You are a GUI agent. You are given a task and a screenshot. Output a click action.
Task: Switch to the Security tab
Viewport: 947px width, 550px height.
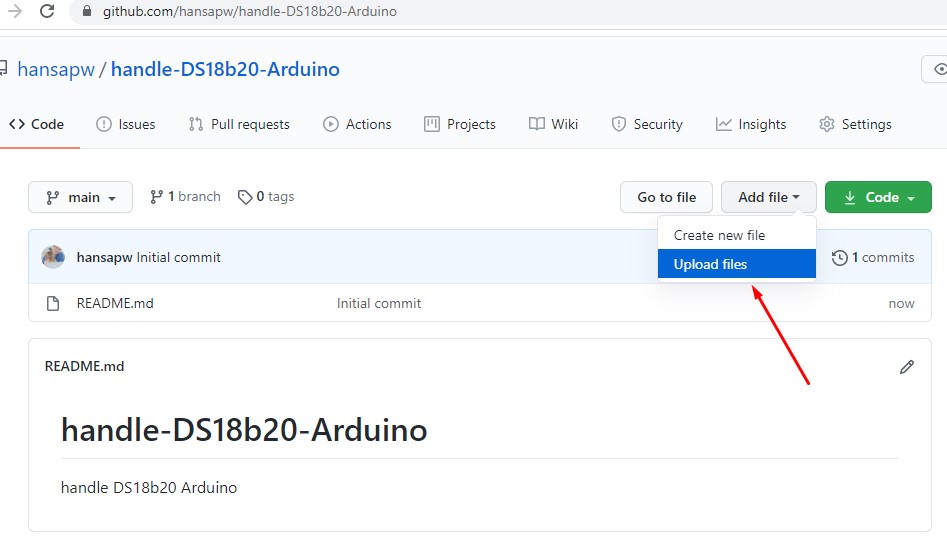(647, 124)
